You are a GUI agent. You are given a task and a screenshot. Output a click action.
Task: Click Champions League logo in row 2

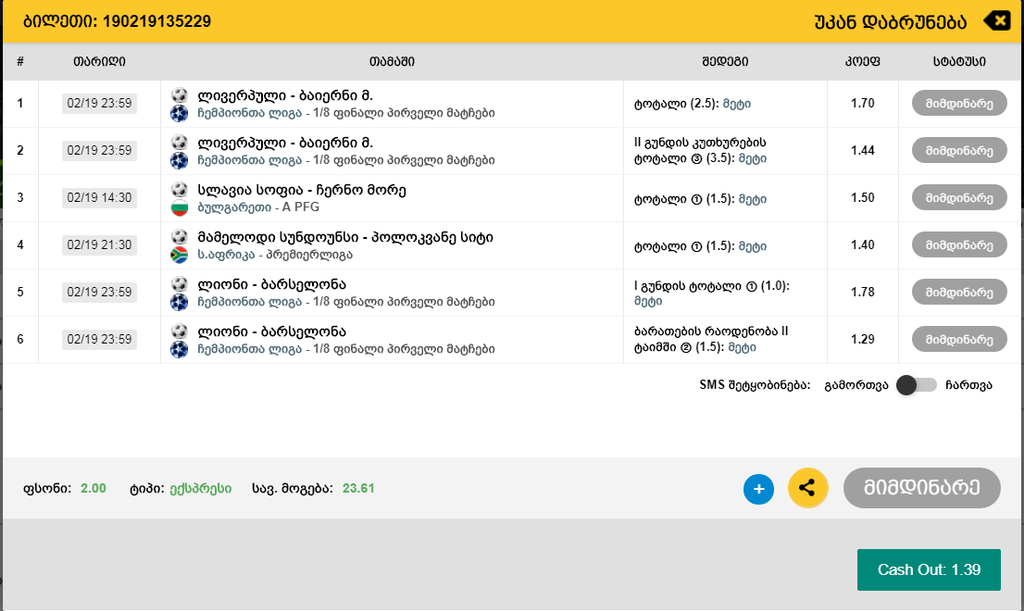click(179, 161)
